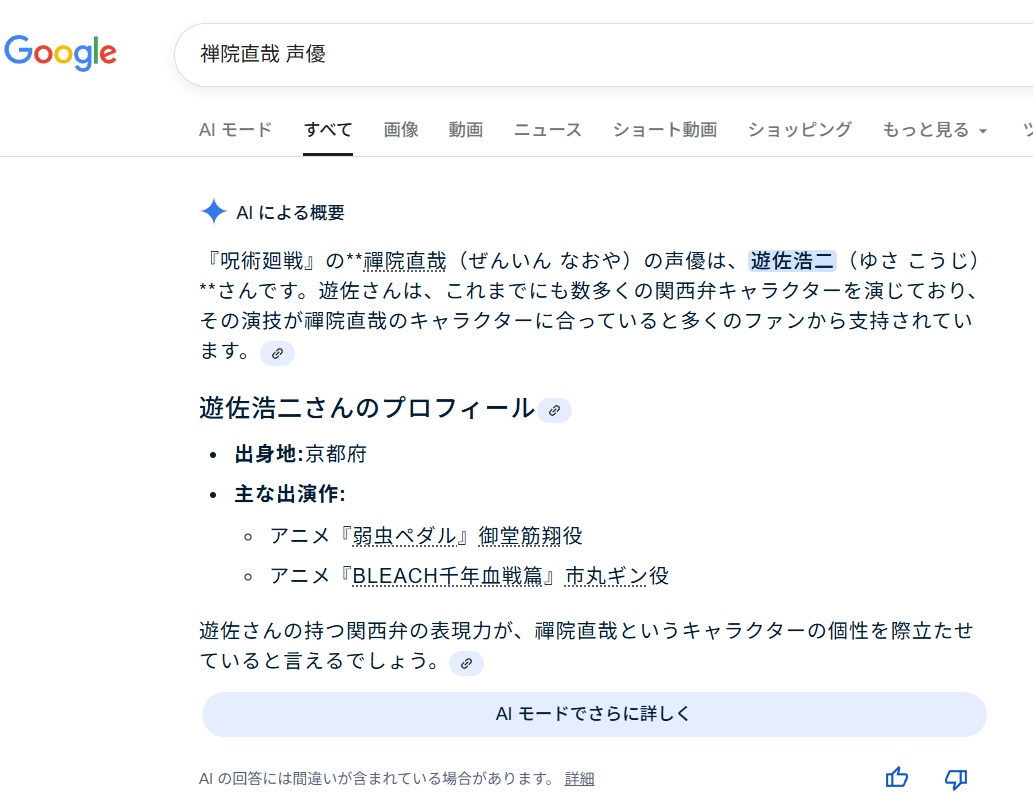This screenshot has height=811, width=1033.
Task: Switch to the ショッピング tab
Action: click(800, 130)
